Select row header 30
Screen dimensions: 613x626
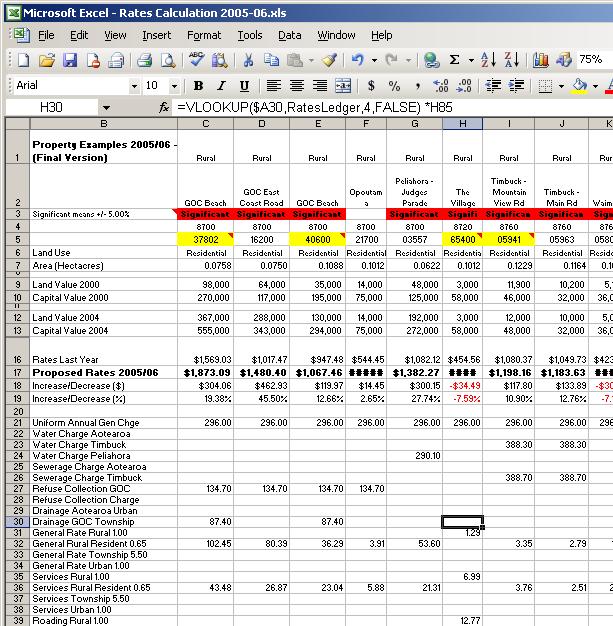[18, 522]
